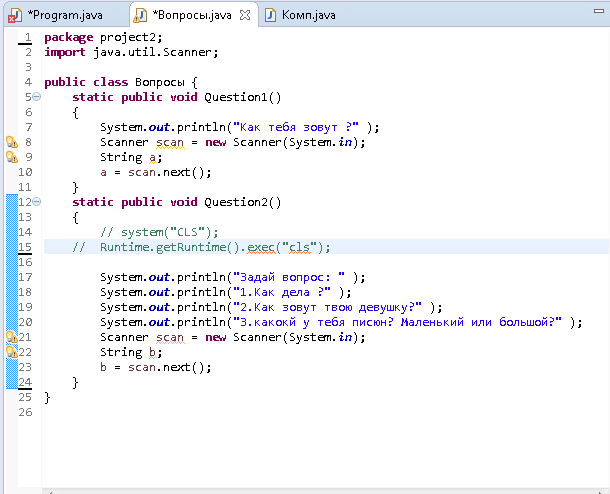610x494 pixels.
Task: Click the string "1.Как дела ?"
Action: tap(282, 293)
